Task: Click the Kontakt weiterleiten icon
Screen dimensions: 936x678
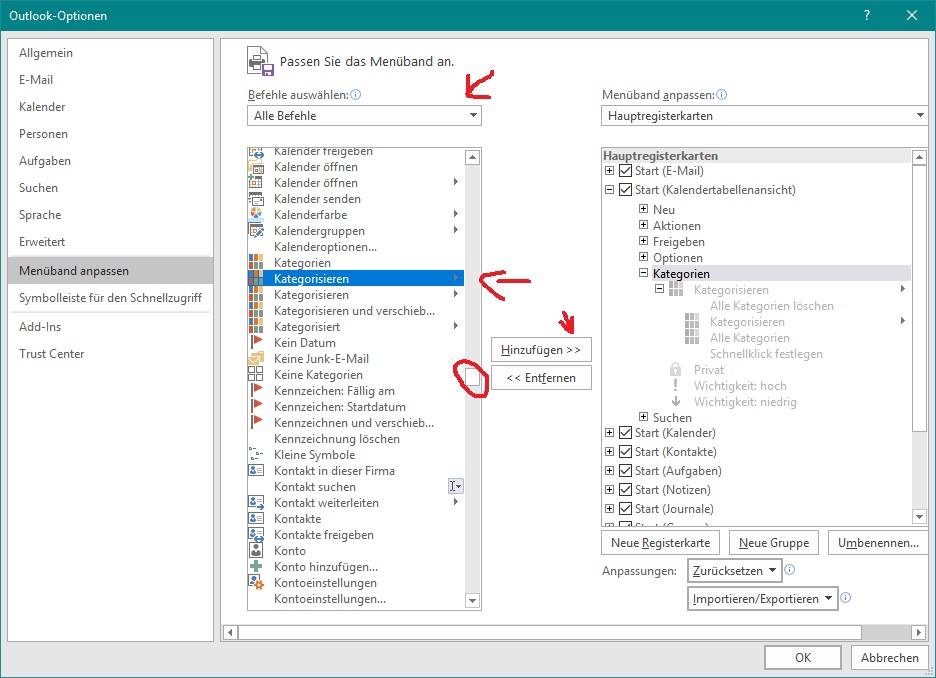Action: click(255, 503)
